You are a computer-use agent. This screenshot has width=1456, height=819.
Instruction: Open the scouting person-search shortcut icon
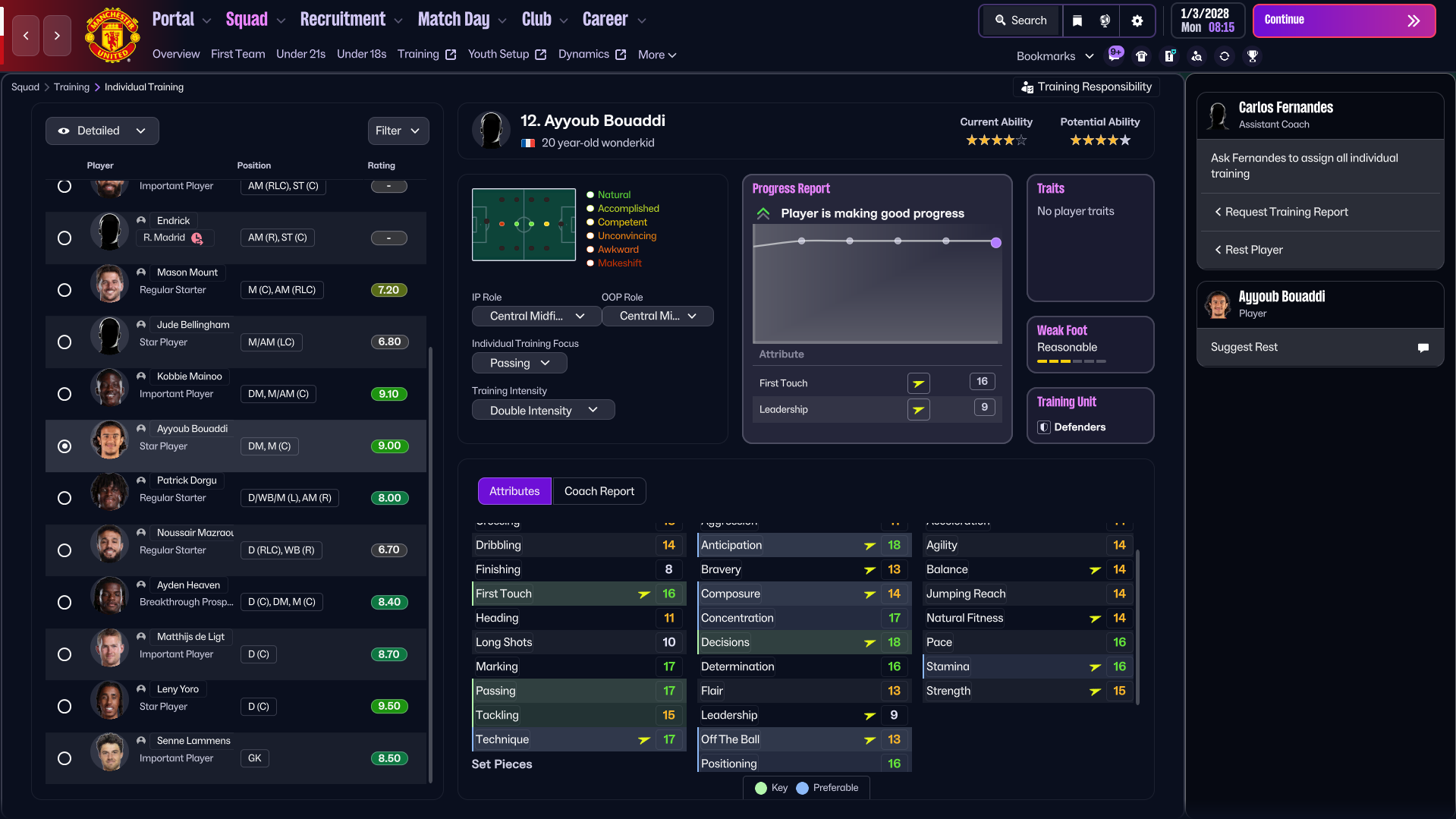point(1197,56)
